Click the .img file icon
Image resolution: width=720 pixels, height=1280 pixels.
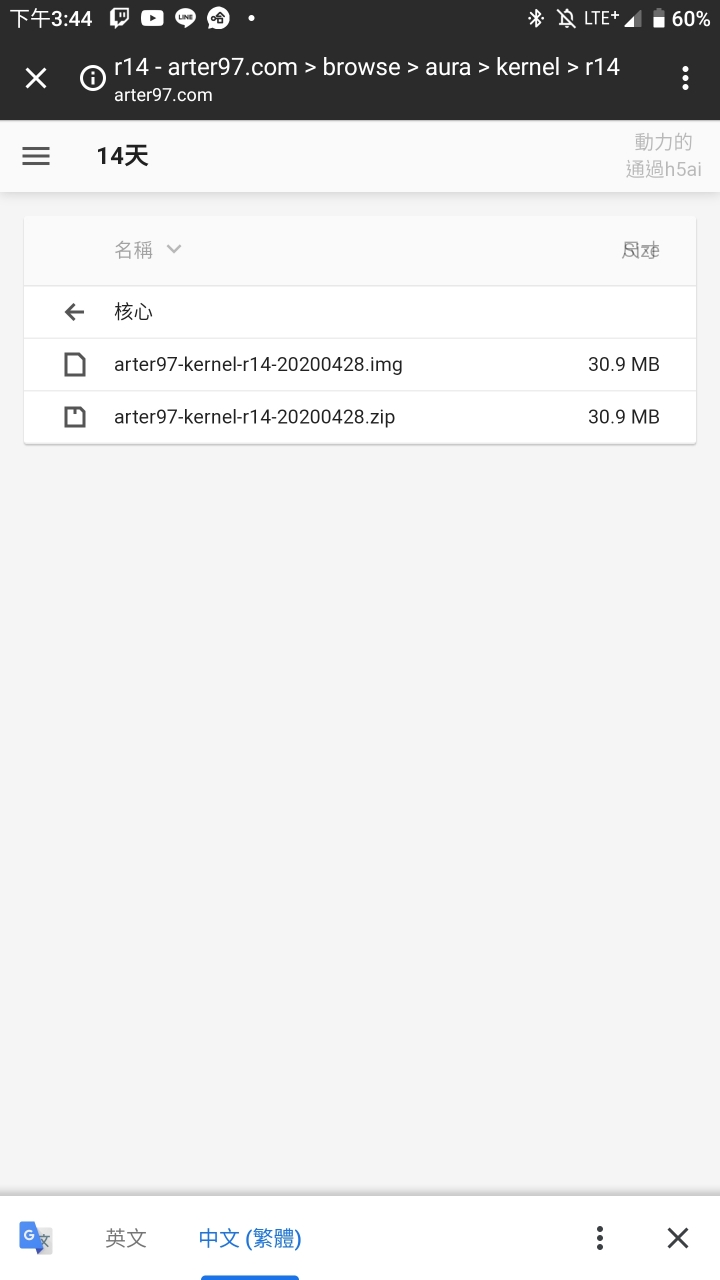tap(75, 364)
